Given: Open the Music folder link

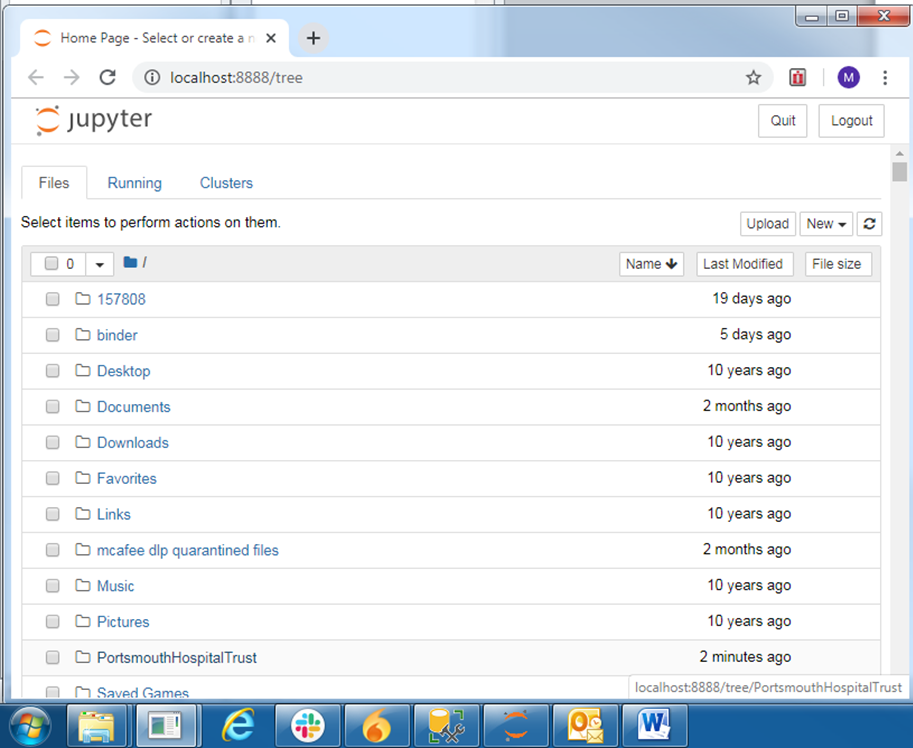Looking at the screenshot, I should (x=115, y=586).
